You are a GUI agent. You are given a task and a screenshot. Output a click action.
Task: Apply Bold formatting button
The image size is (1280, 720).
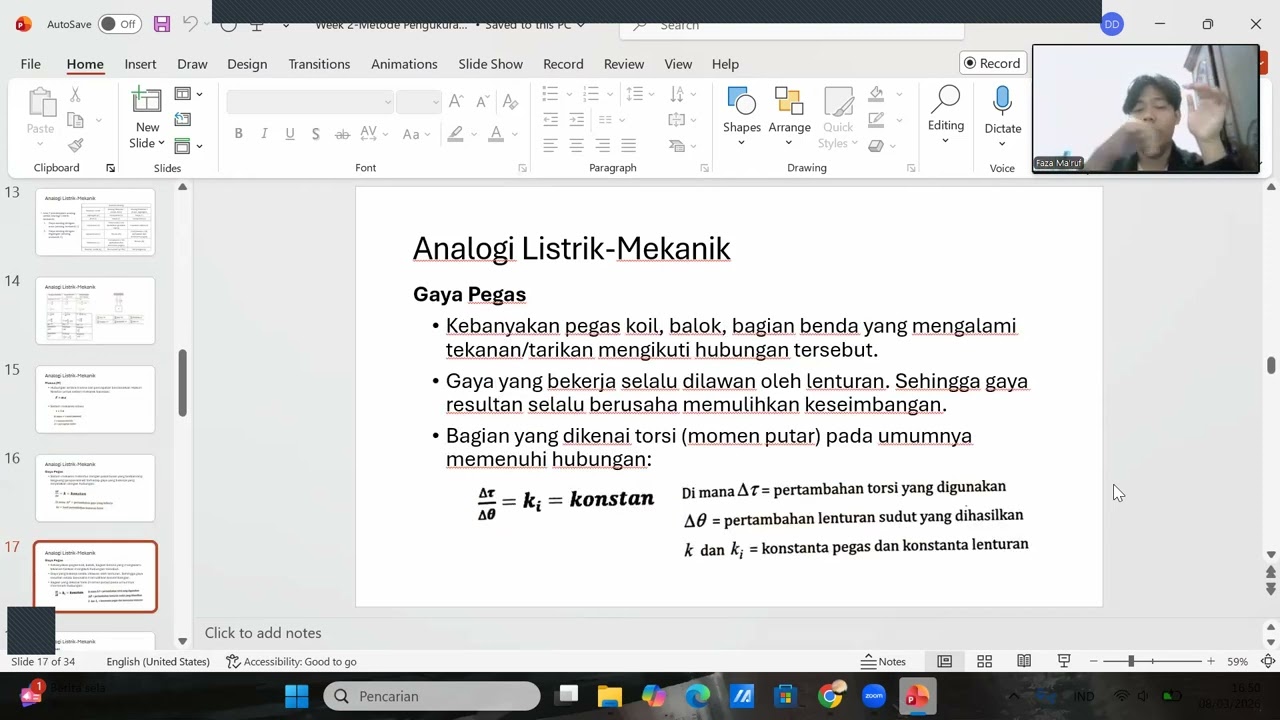pos(238,134)
